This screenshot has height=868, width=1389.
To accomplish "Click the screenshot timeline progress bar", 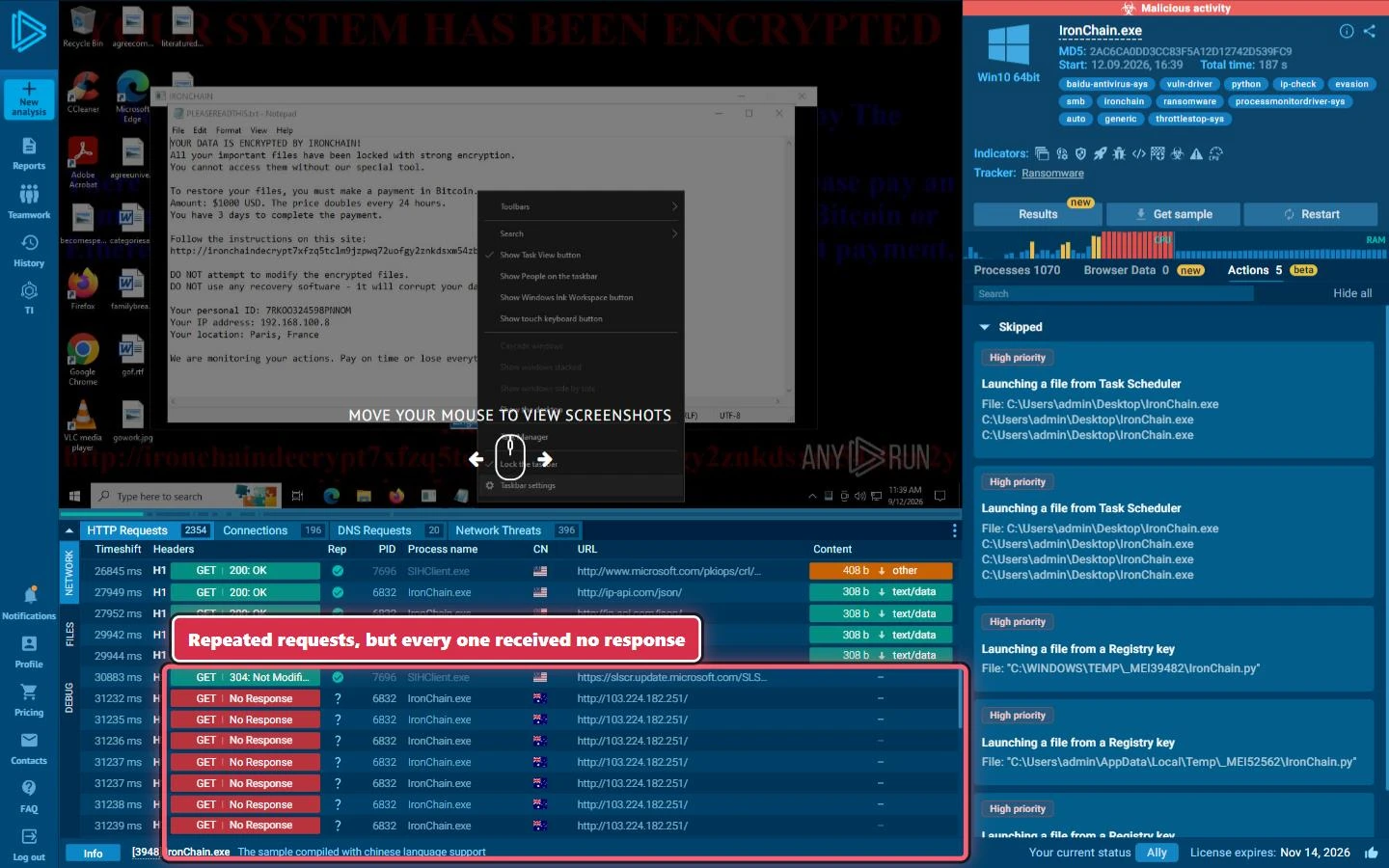I will point(510,514).
